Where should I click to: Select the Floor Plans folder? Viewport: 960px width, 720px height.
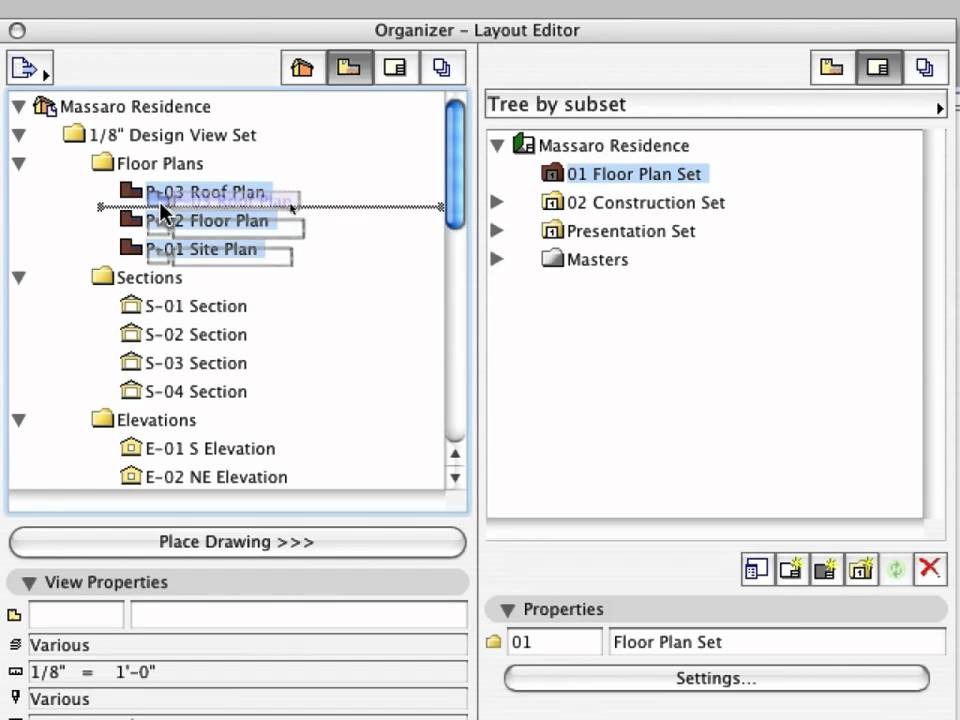(148, 164)
